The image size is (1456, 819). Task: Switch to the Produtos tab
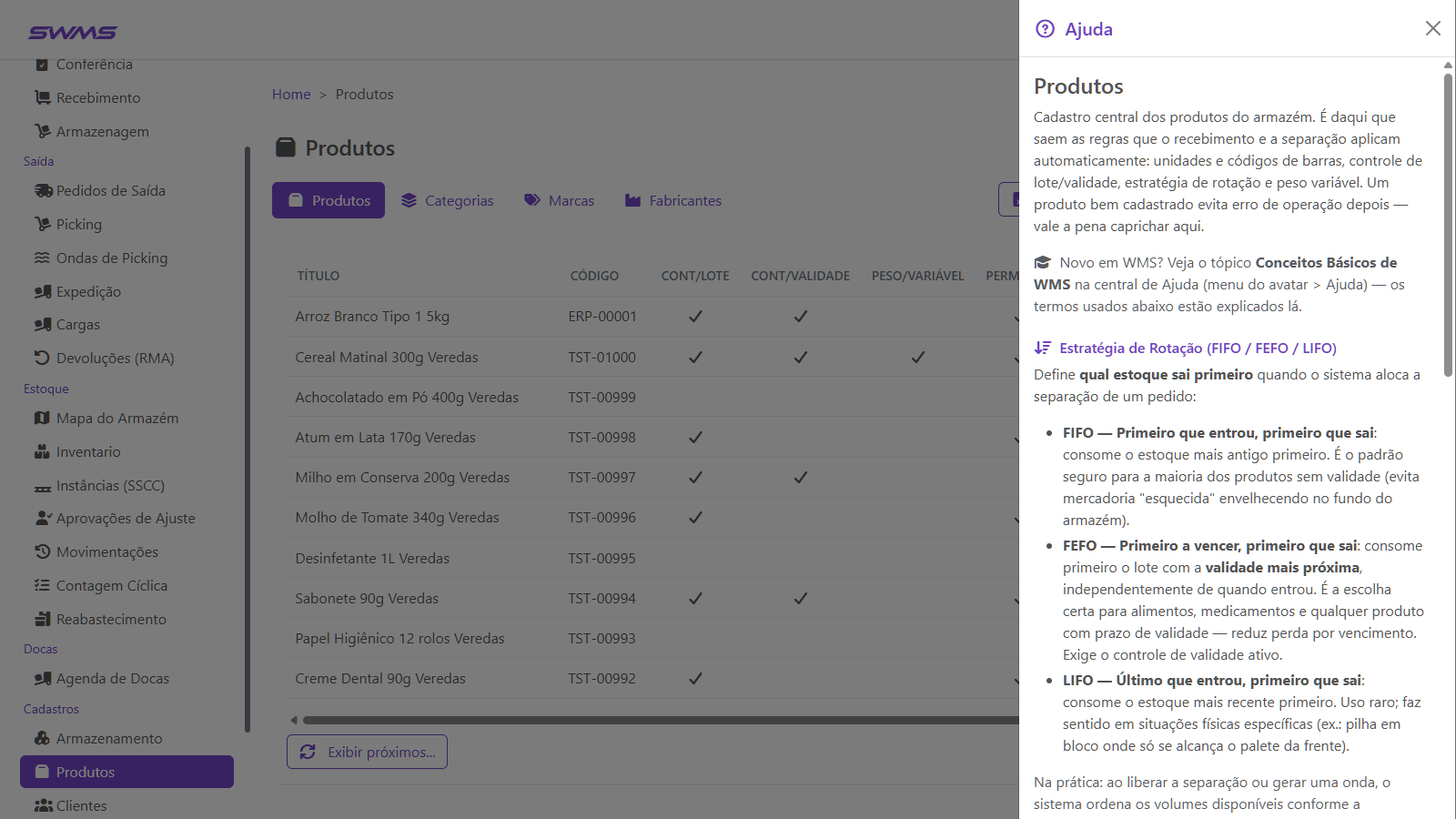pyautogui.click(x=329, y=200)
